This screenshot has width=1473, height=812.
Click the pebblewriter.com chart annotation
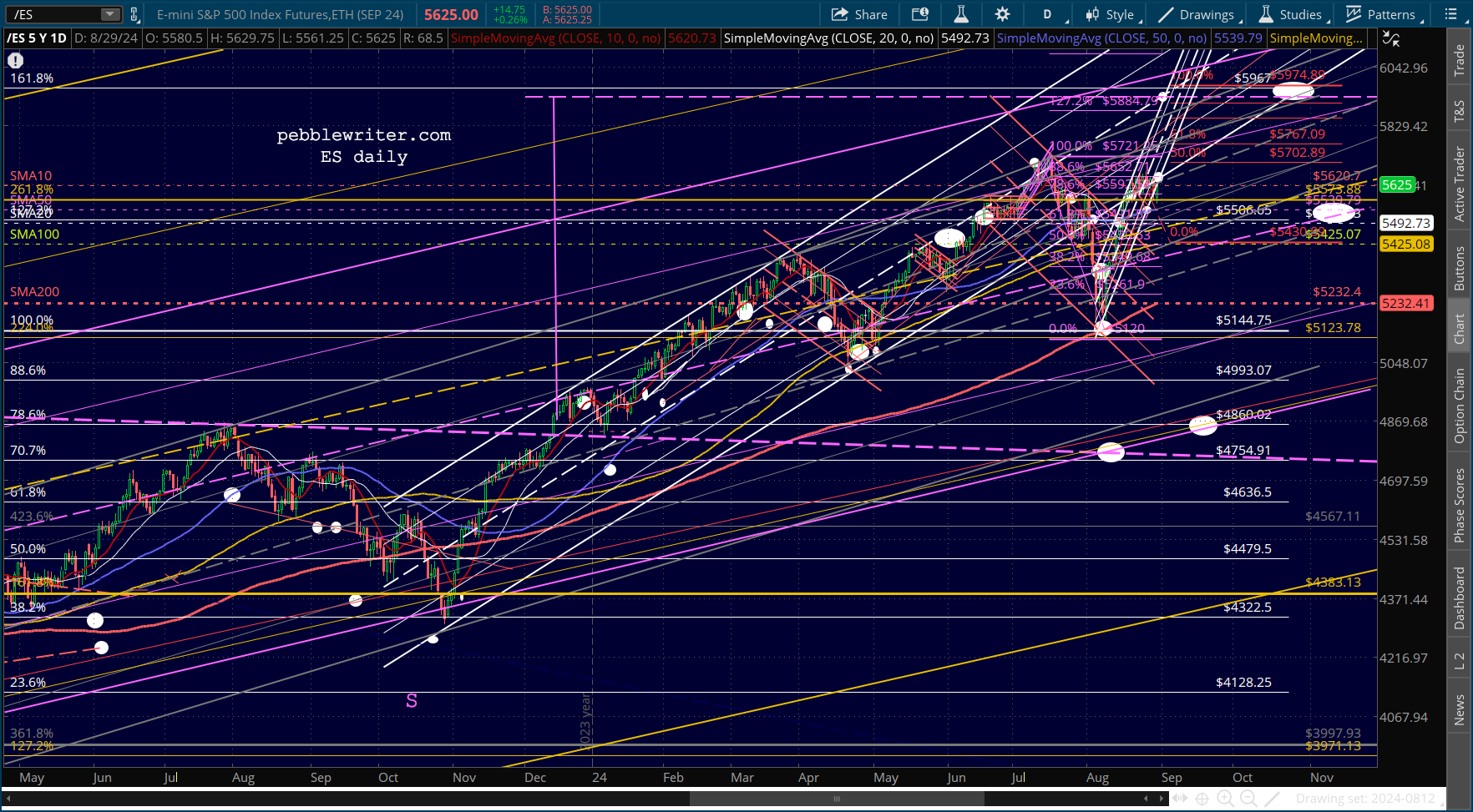tap(364, 135)
